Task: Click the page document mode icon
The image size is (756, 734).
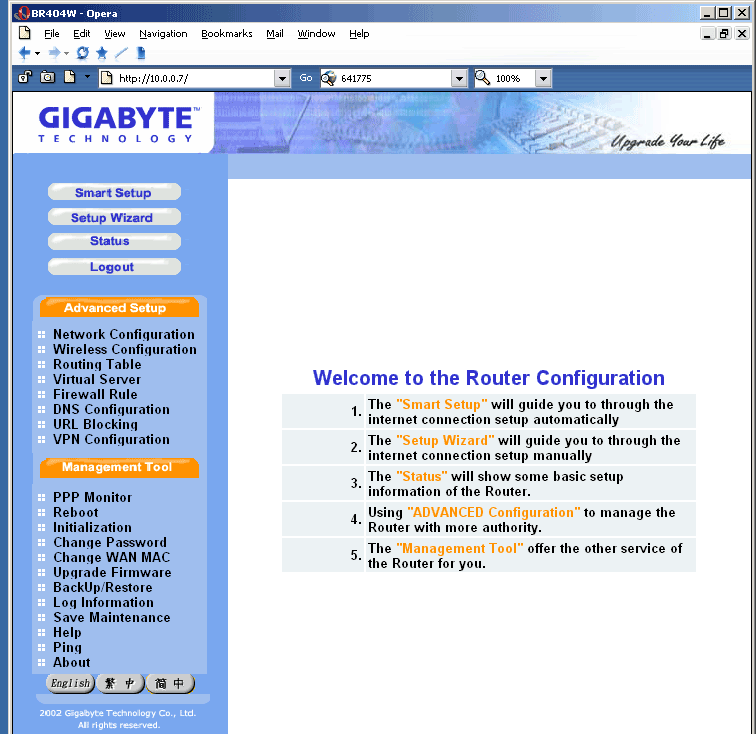Action: pyautogui.click(x=70, y=77)
